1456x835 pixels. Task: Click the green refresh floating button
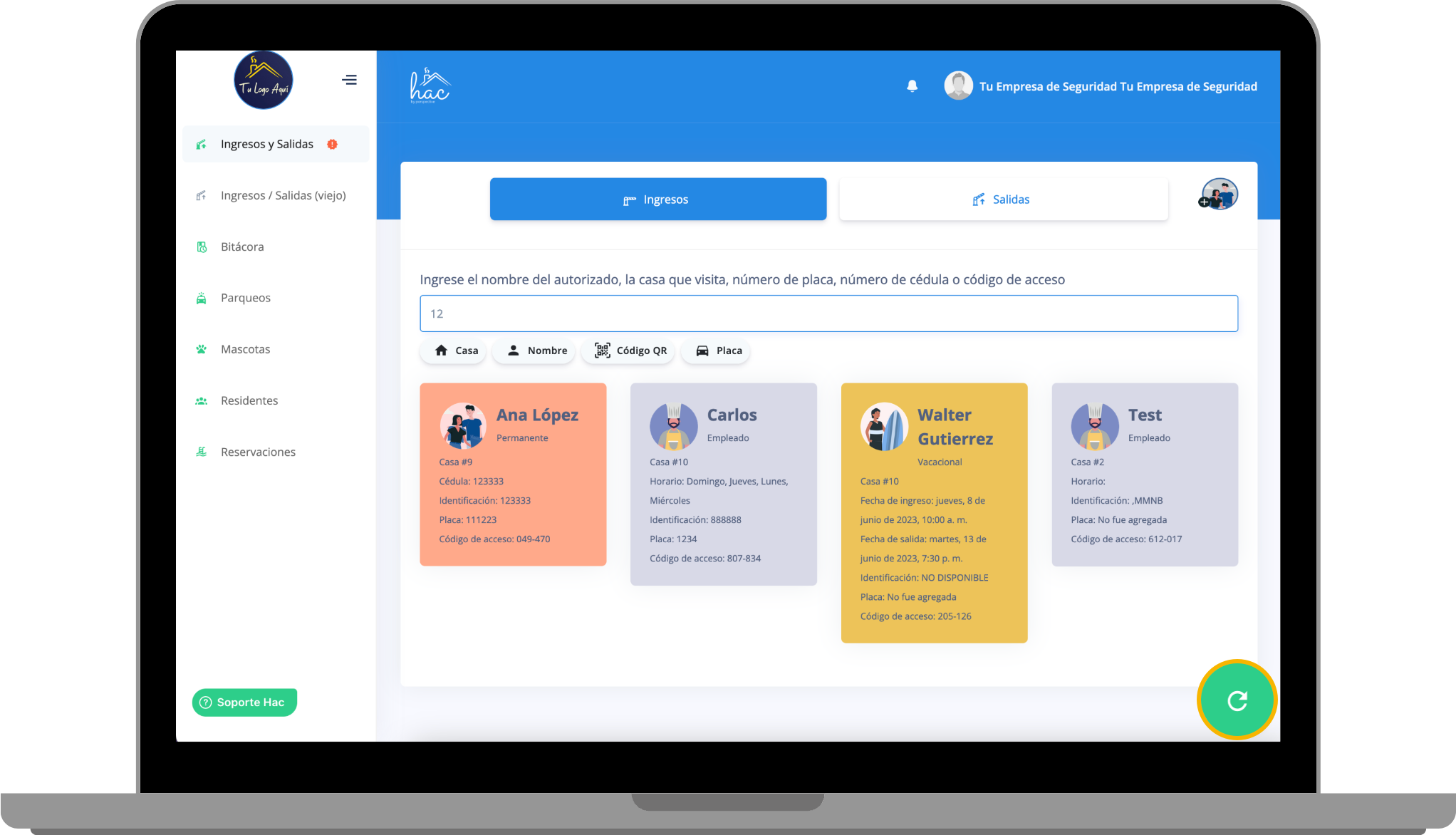(1237, 700)
